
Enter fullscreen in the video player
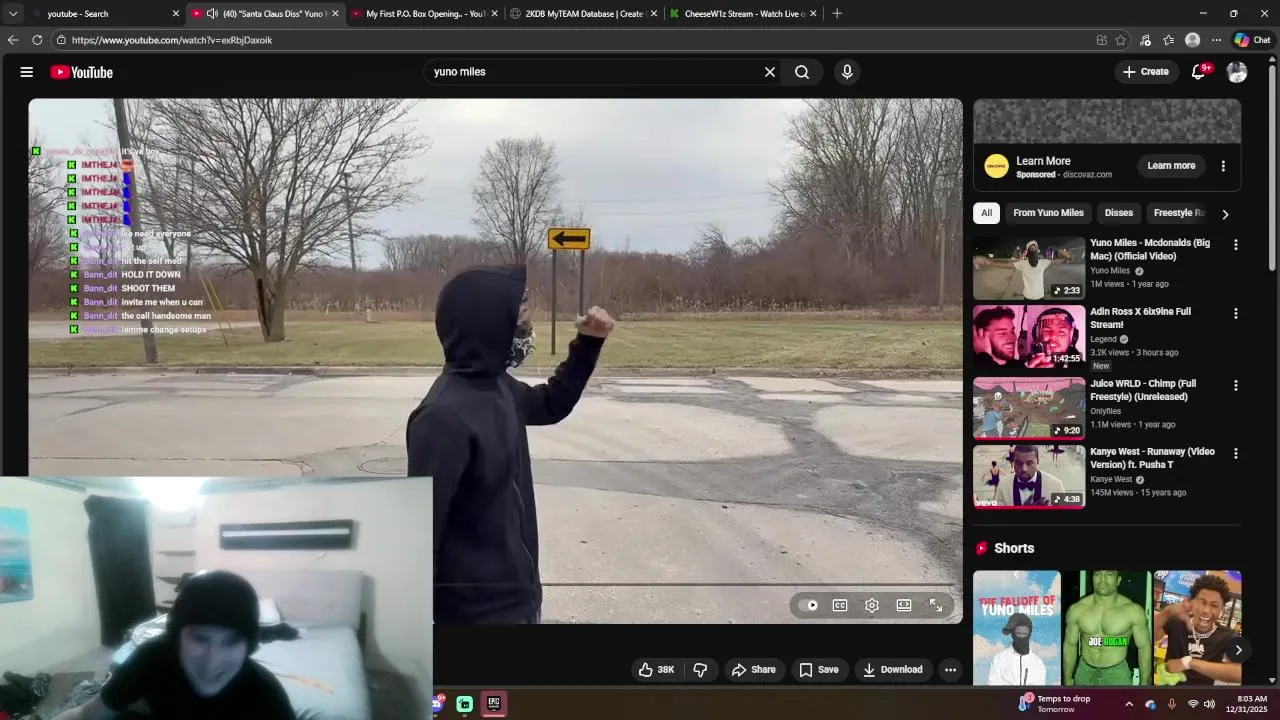tap(936, 605)
